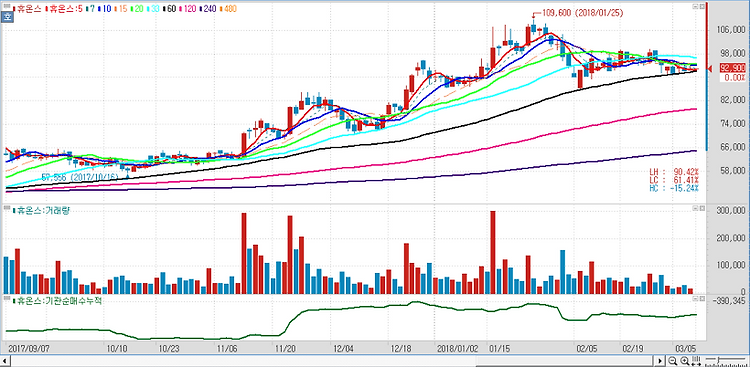The image size is (750, 367).
Task: Click the 300,000 volume axis label
Action: pyautogui.click(x=732, y=211)
